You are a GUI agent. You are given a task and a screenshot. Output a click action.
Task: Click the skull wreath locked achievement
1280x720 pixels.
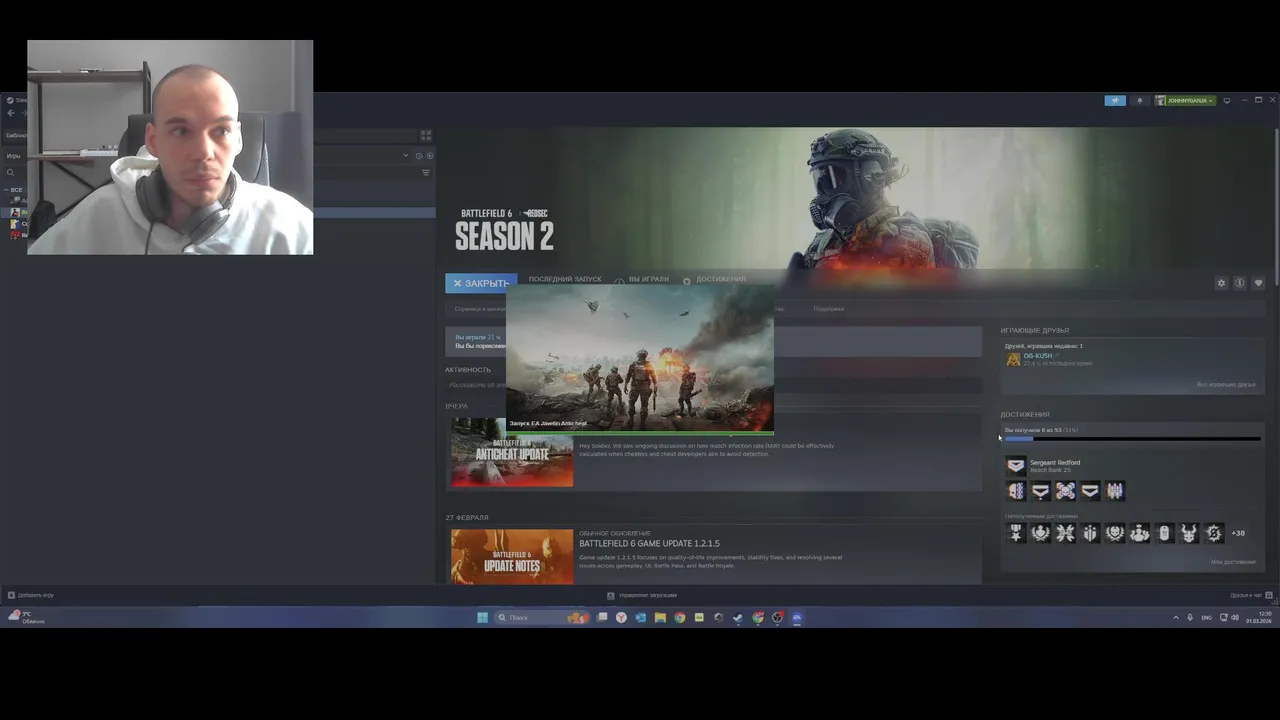[x=1114, y=533]
